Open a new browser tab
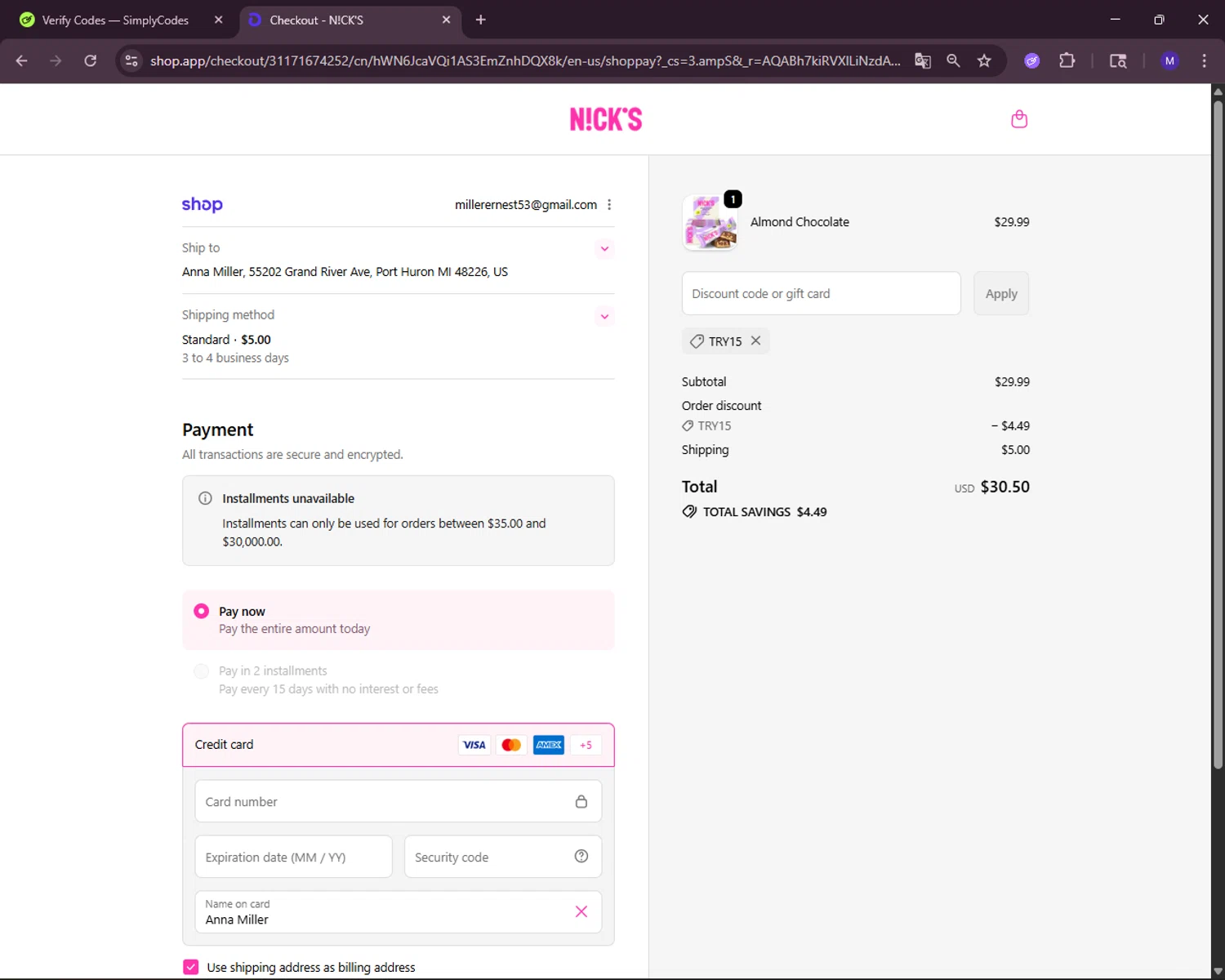 (481, 20)
